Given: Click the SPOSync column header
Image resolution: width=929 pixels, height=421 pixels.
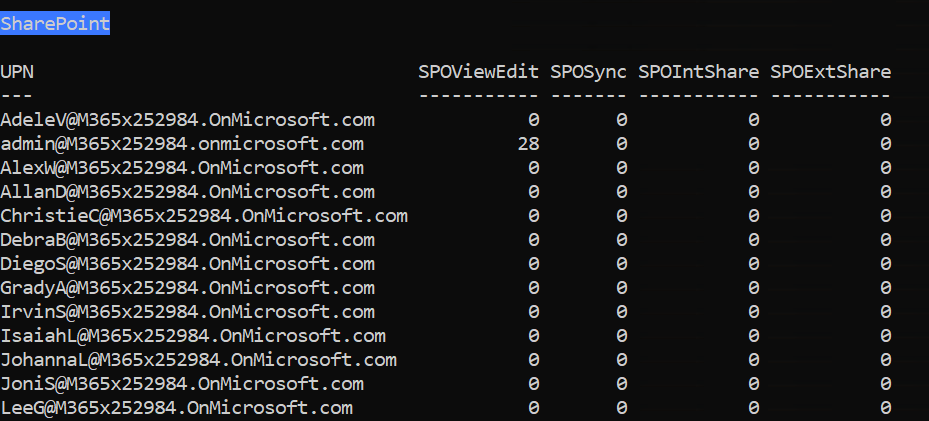Looking at the screenshot, I should [x=588, y=72].
